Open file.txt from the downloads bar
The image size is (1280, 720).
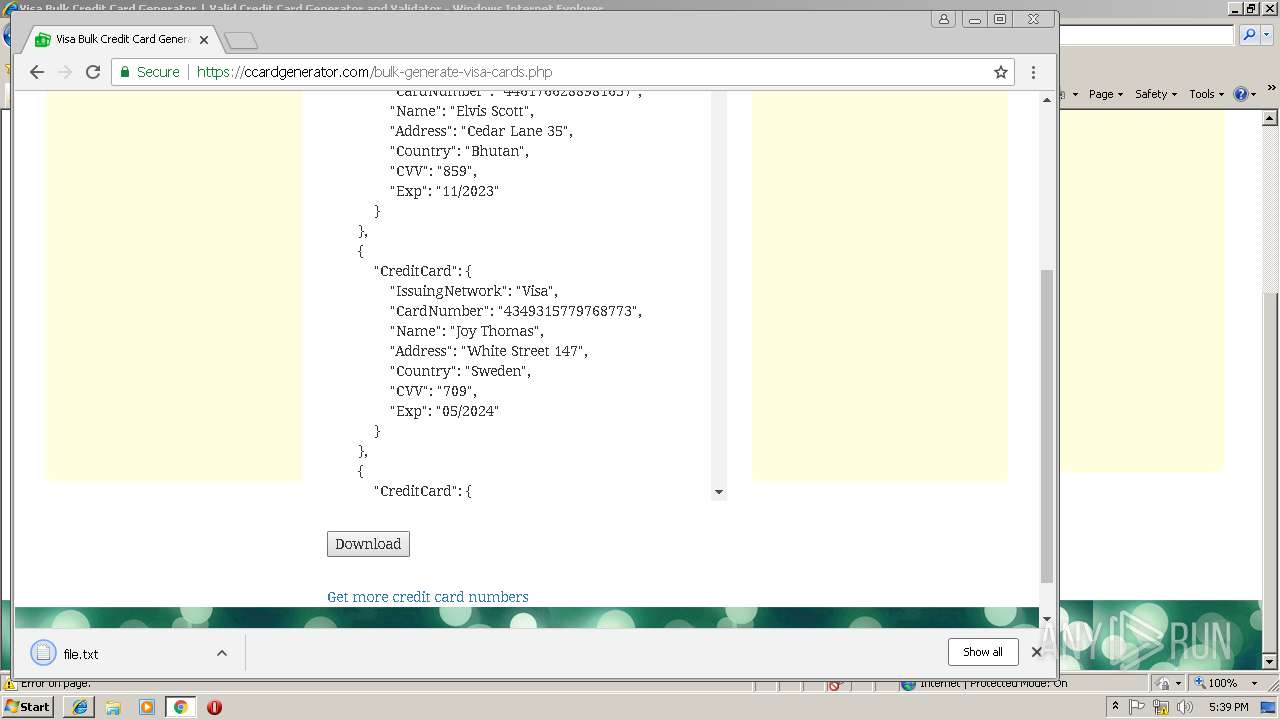81,654
